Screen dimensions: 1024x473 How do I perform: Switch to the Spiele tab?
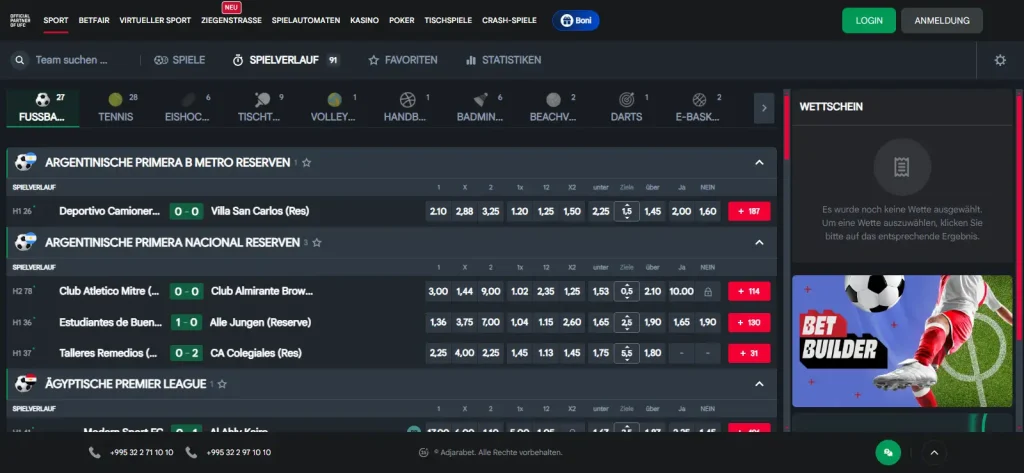180,60
